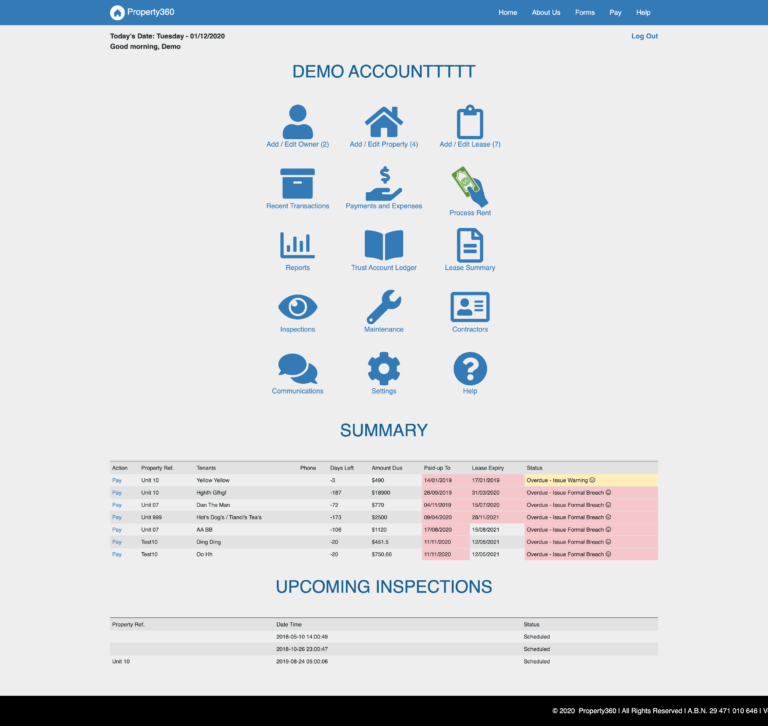Viewport: 768px width, 726px height.
Task: Click the Payments and Expenses icon
Action: (384, 183)
